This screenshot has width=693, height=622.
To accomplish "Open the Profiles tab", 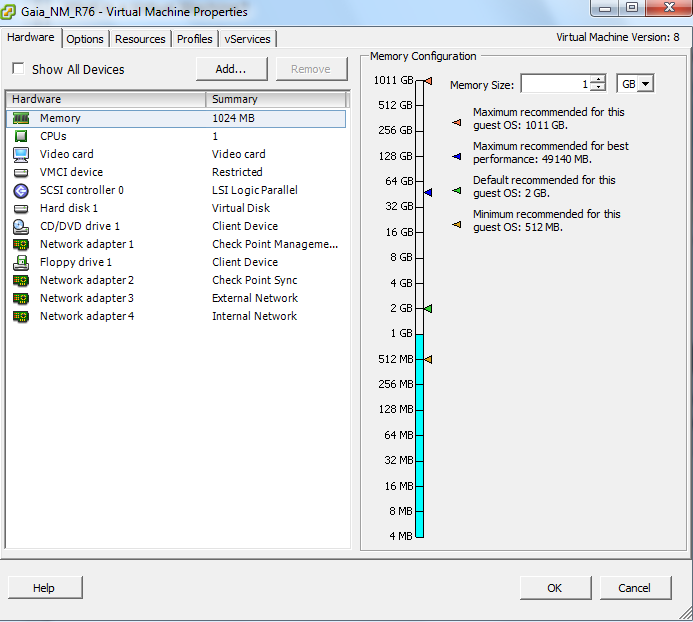I will (x=194, y=39).
